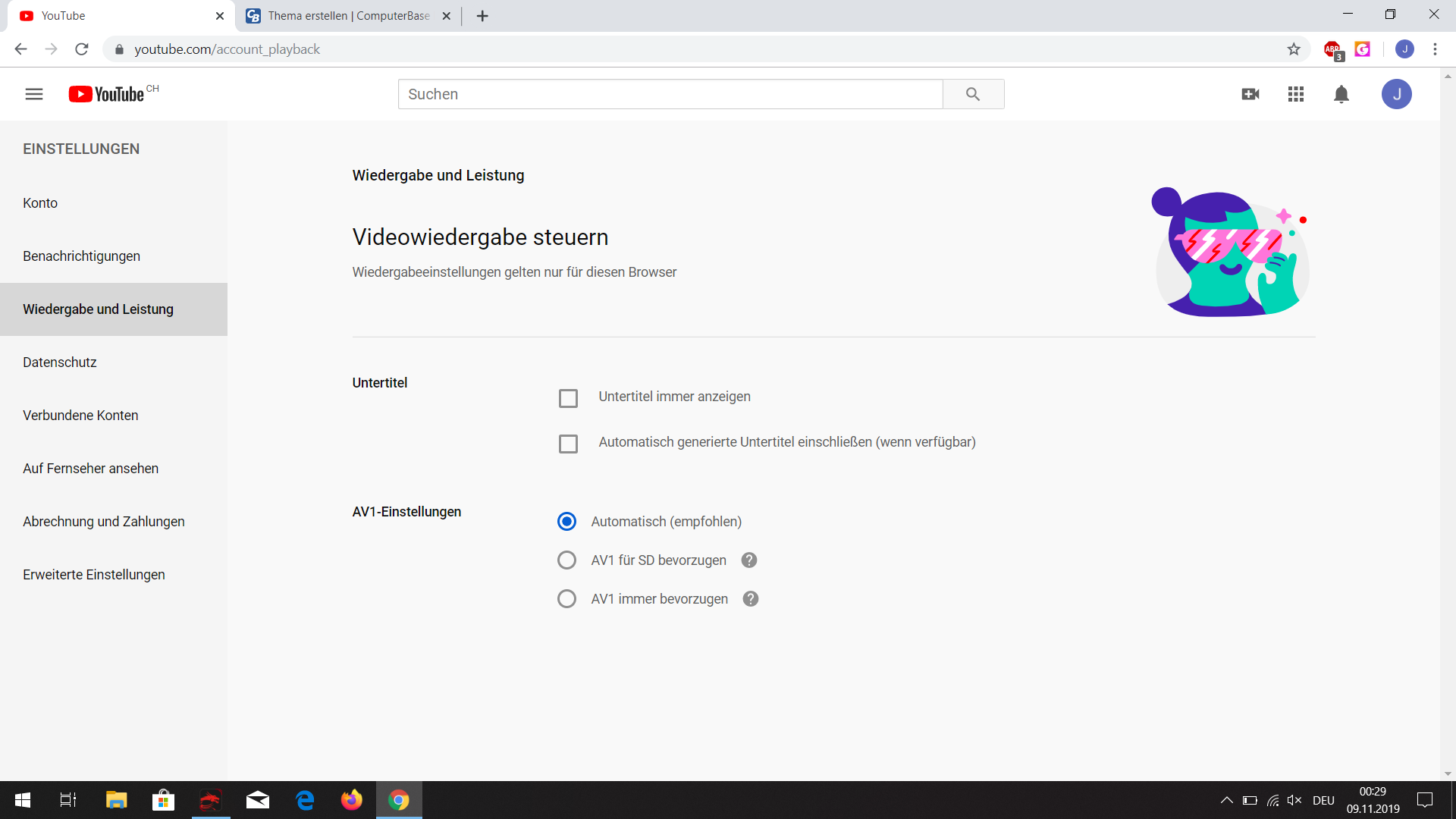Open Benachrichtigungen settings page
The width and height of the screenshot is (1456, 819).
tap(81, 256)
